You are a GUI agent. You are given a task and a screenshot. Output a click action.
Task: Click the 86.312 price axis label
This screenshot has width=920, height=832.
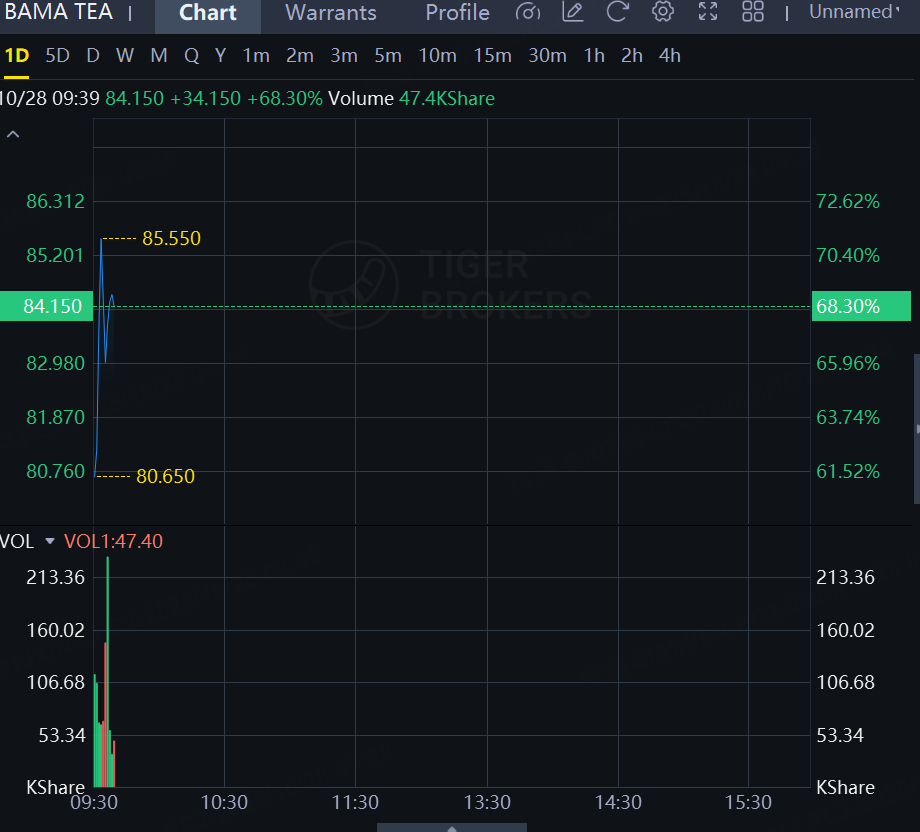56,201
